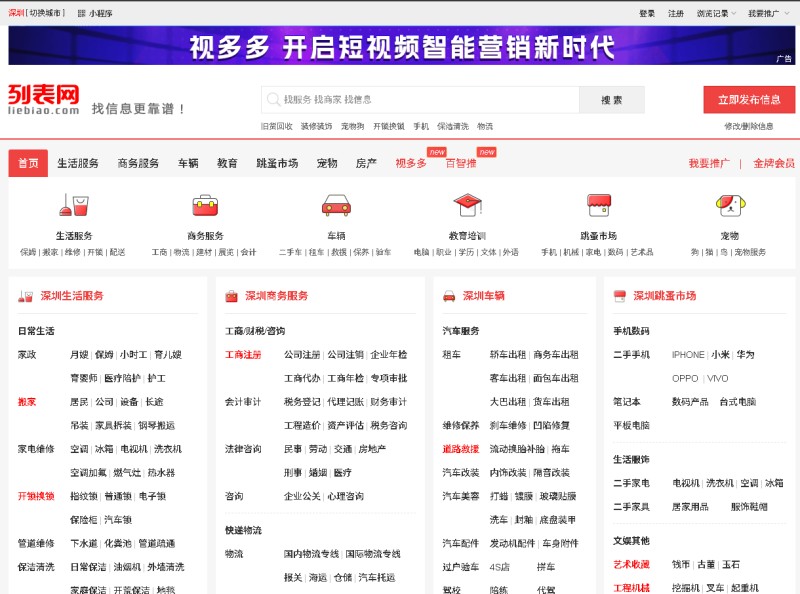This screenshot has height=594, width=800.
Task: Click the 搜索 search button
Action: tap(612, 100)
